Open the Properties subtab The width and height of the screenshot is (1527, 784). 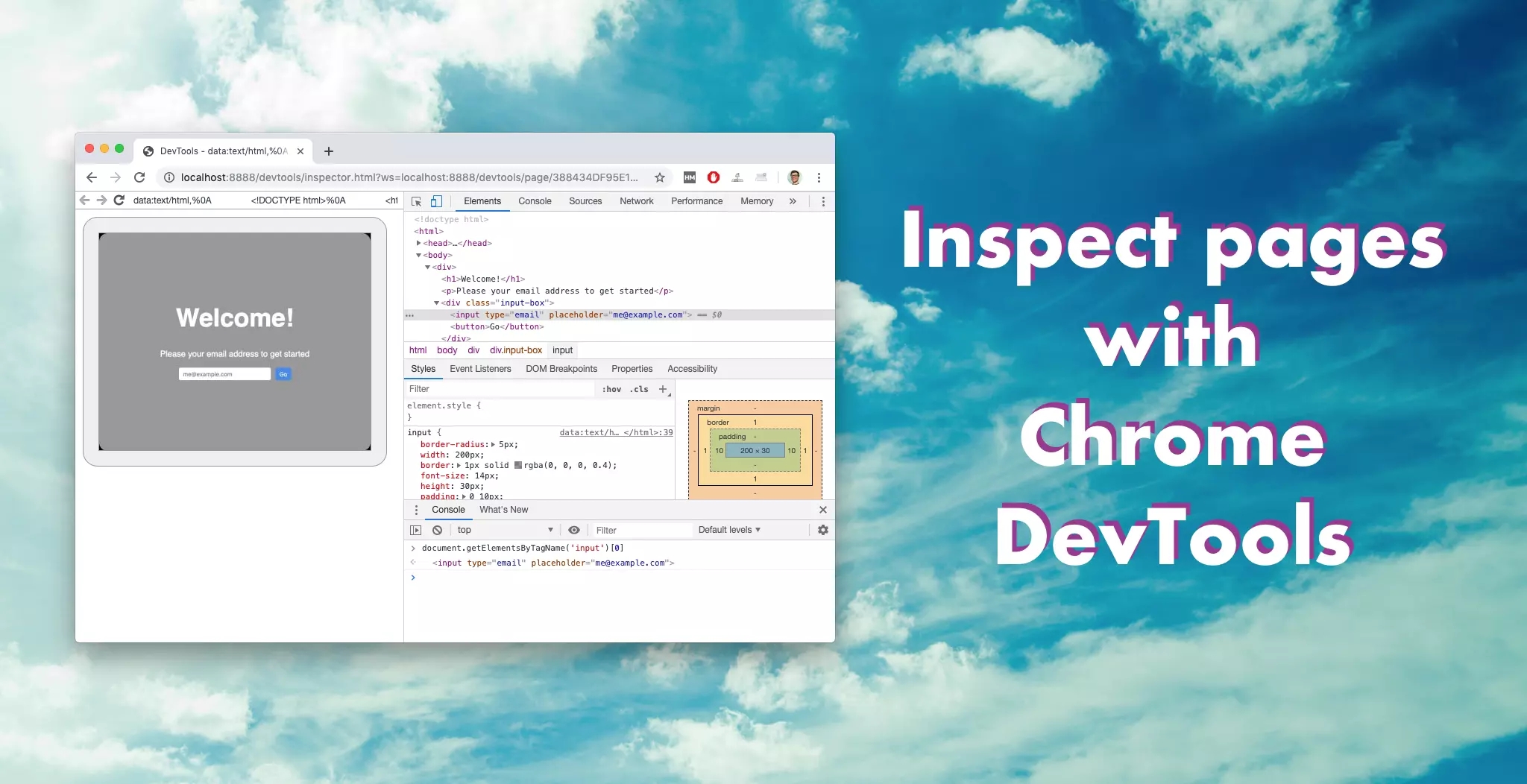click(632, 369)
